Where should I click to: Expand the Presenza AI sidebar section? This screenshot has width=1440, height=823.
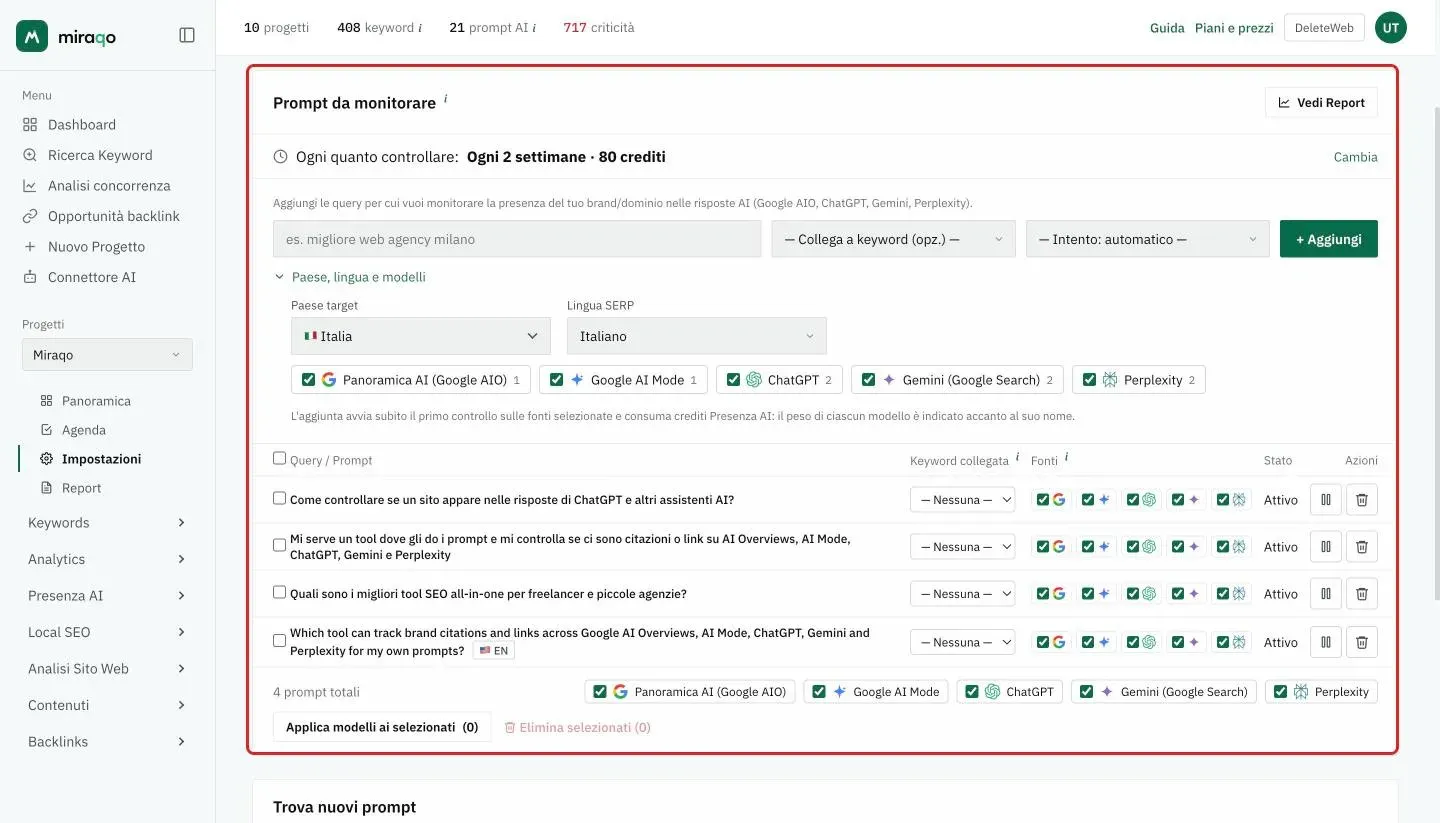click(x=107, y=596)
